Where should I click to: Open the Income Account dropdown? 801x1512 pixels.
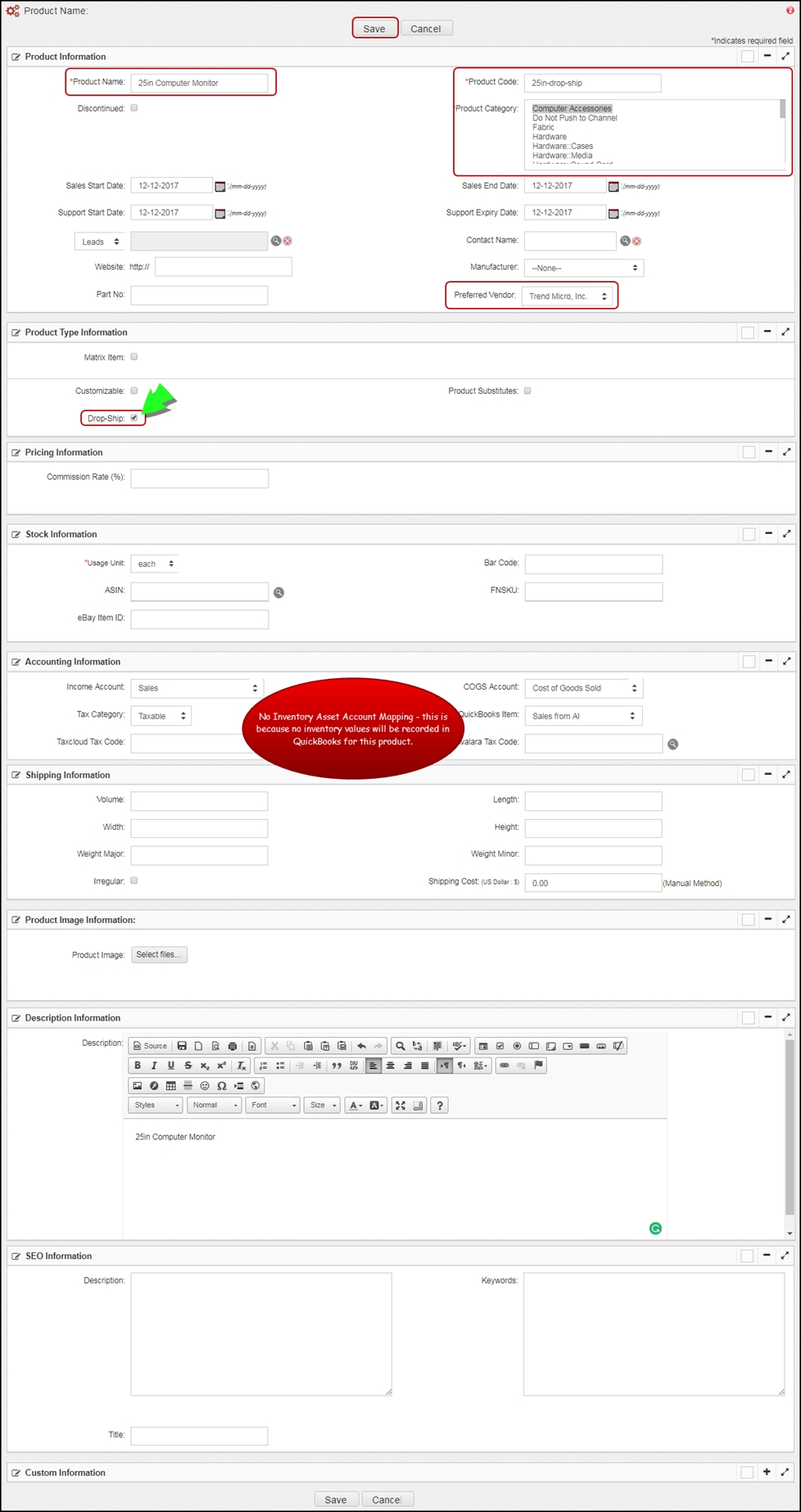click(196, 688)
